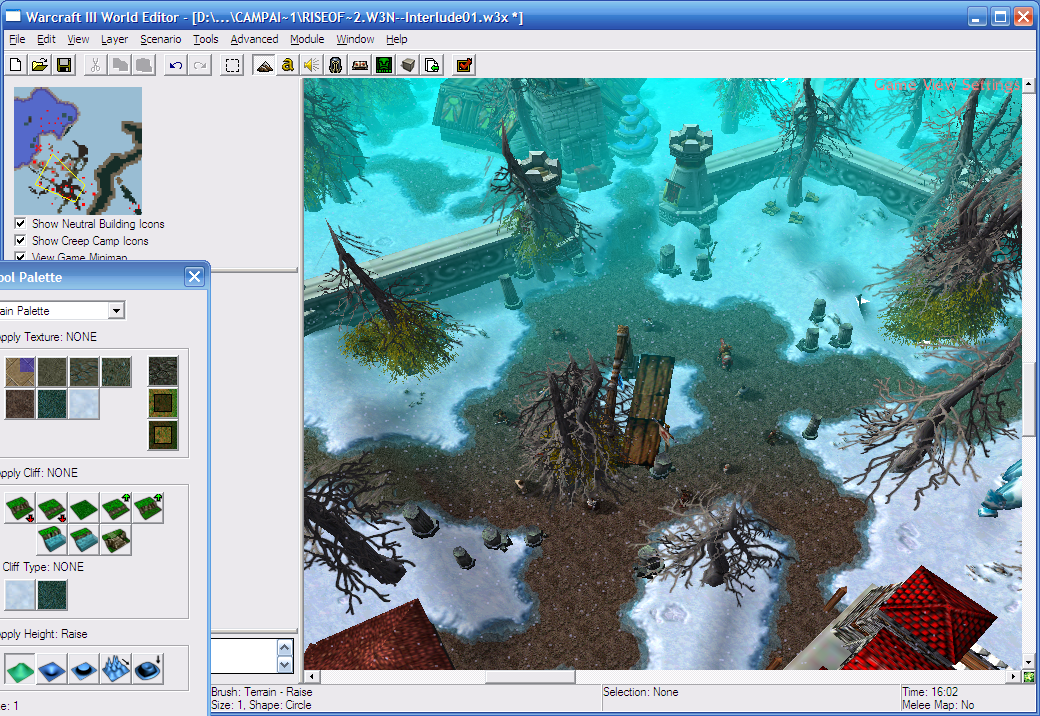The width and height of the screenshot is (1040, 716).
Task: Click 'Melee Map: No' status text
Action: coord(938,705)
